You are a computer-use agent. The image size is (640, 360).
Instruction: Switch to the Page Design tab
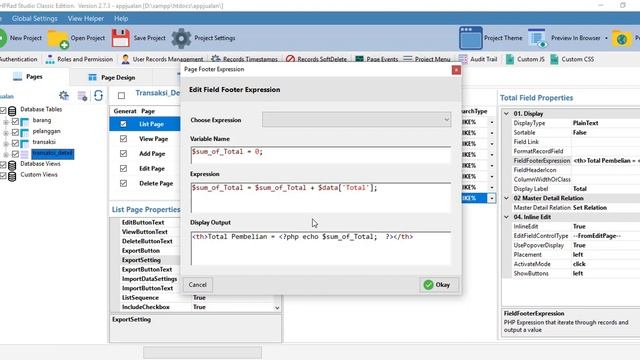[x=111, y=77]
